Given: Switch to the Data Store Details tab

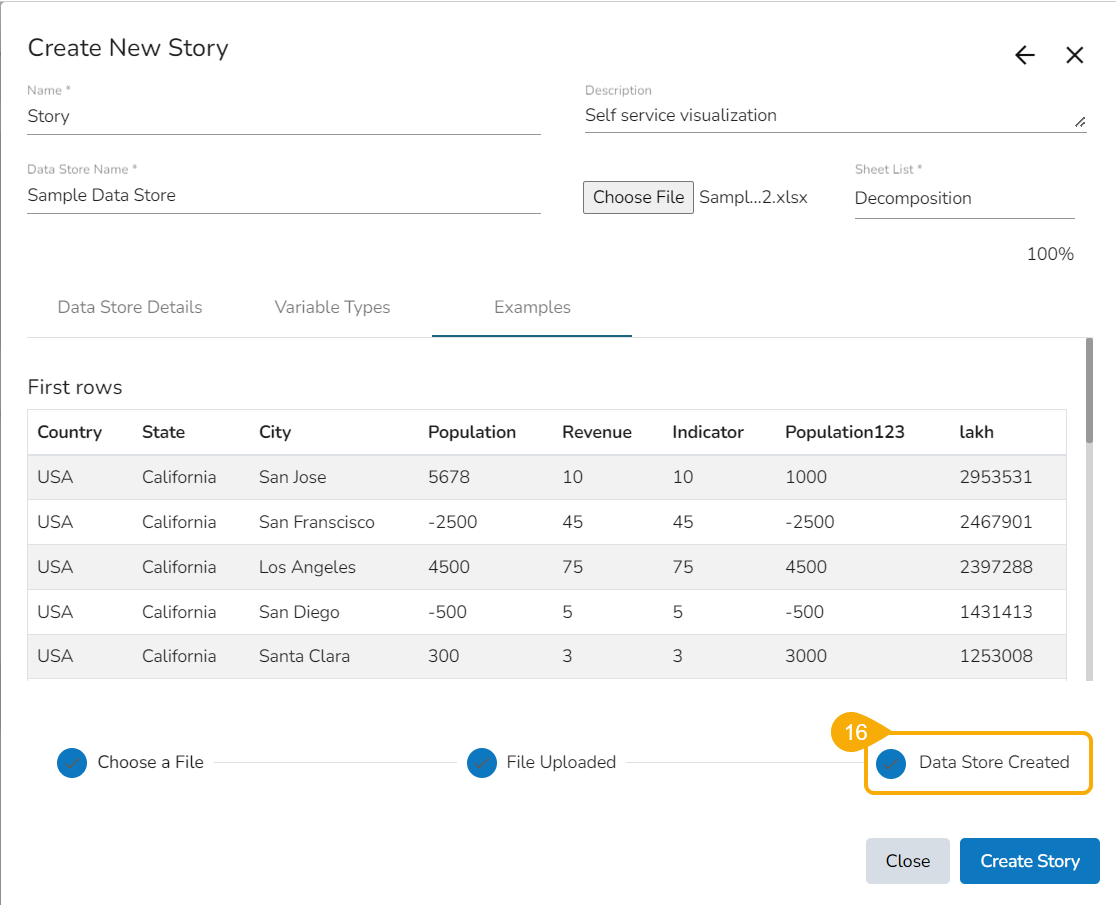Looking at the screenshot, I should pos(130,308).
